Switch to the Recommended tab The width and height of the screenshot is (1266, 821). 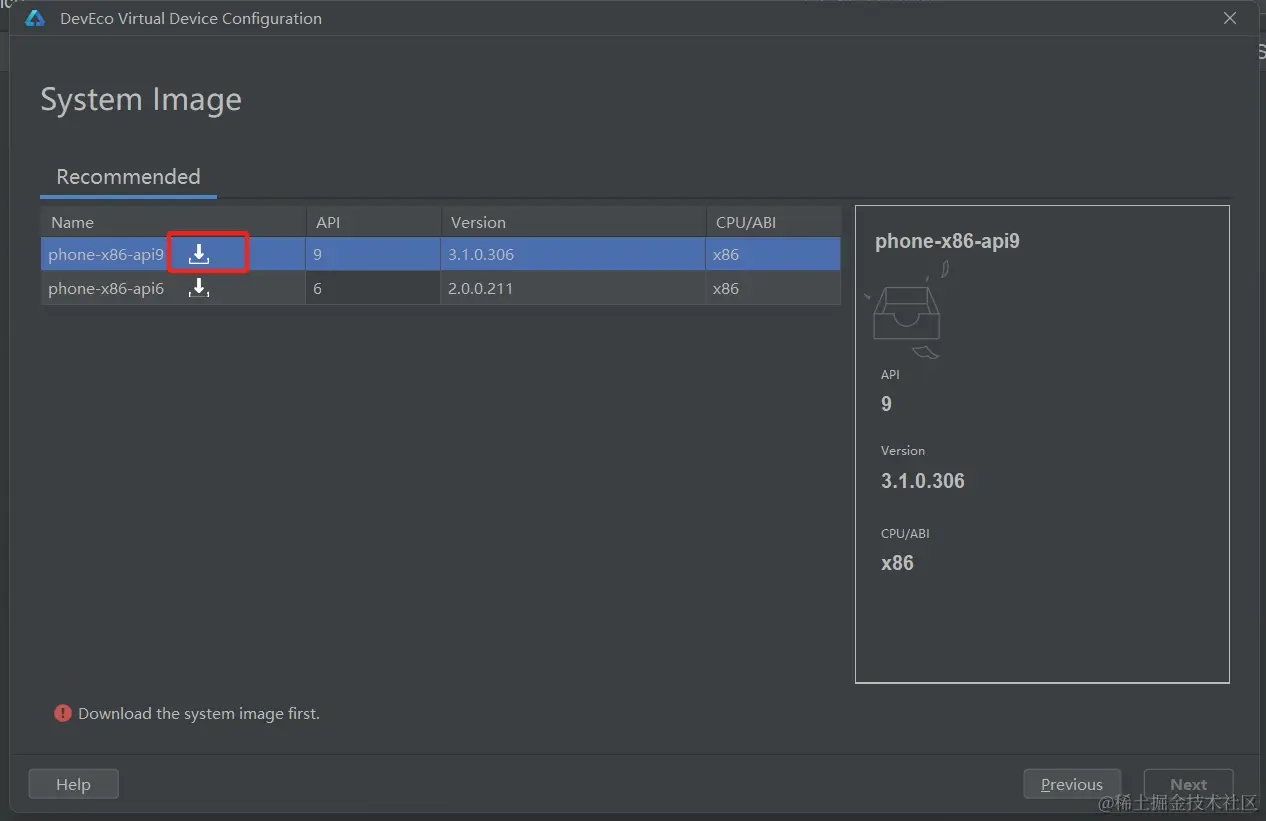[128, 177]
